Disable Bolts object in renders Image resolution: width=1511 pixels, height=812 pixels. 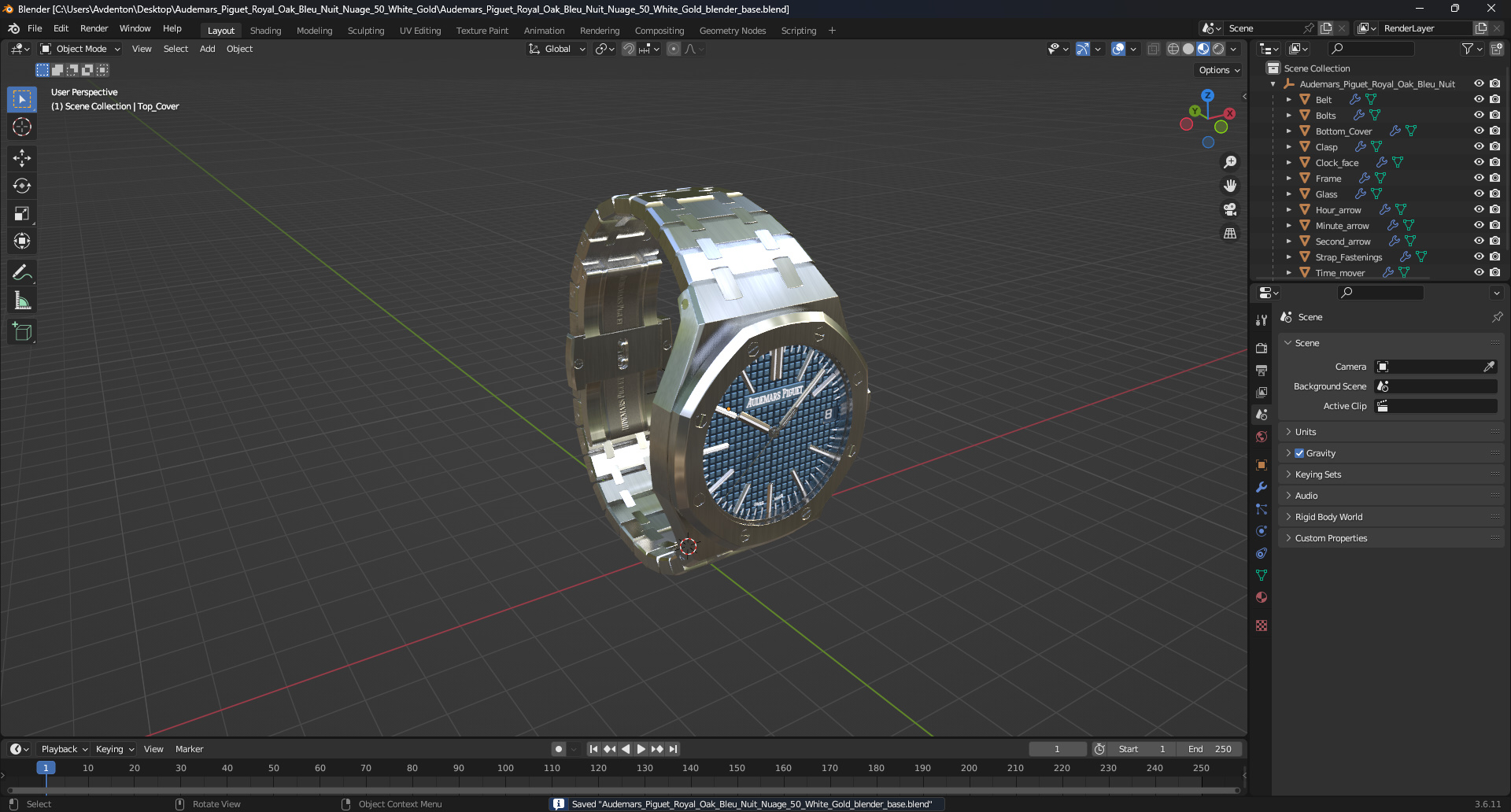pos(1494,115)
